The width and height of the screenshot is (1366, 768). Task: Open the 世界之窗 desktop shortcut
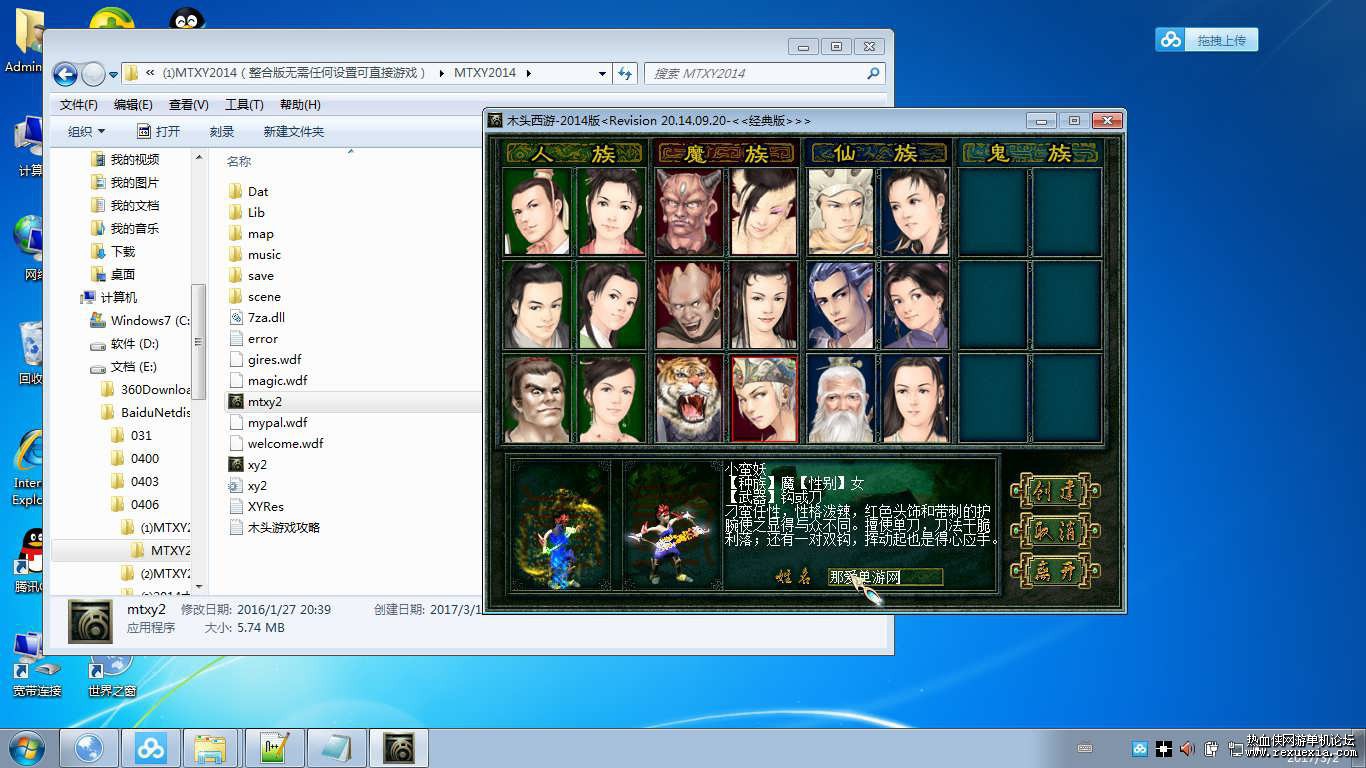click(112, 677)
